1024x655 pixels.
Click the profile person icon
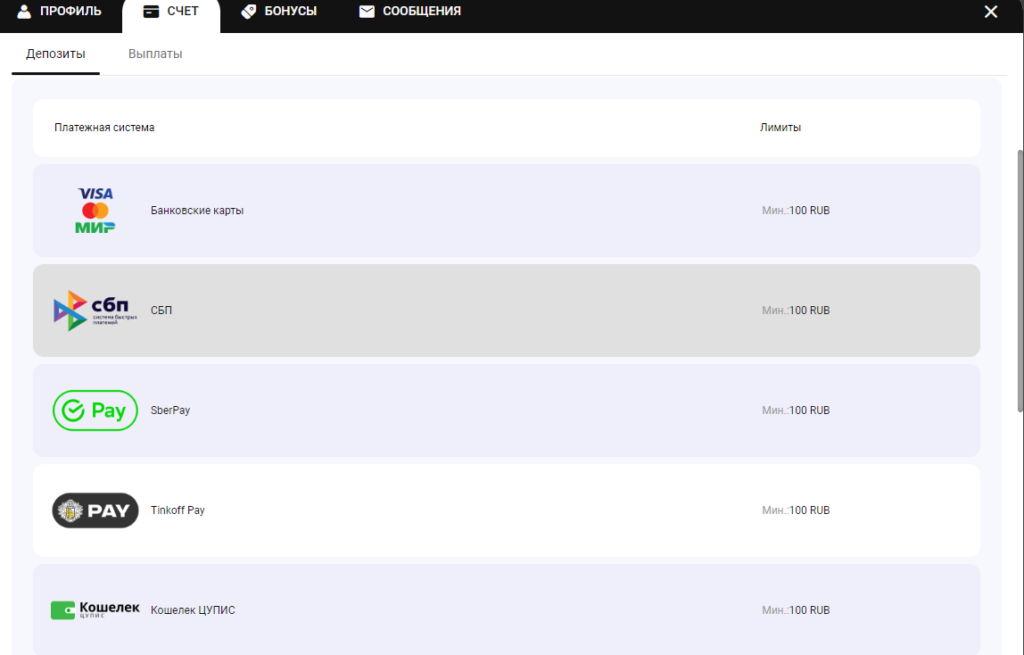click(24, 11)
